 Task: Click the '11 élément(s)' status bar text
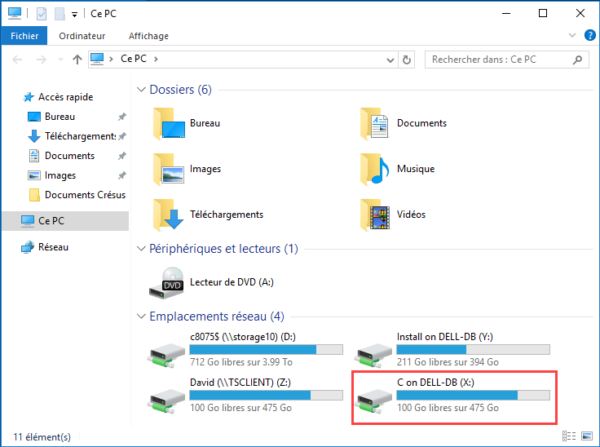point(42,437)
